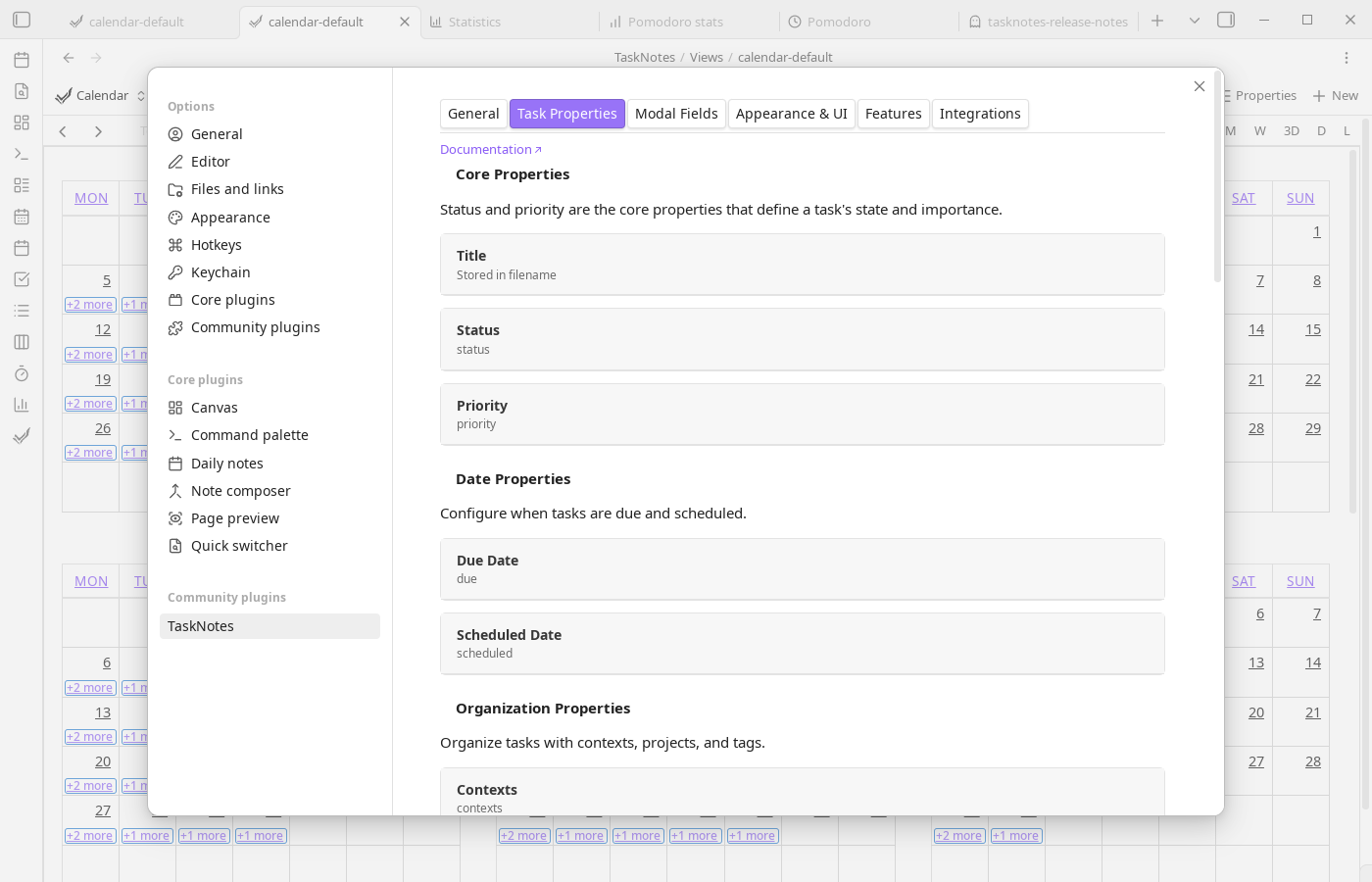Select TaskNotes in Community plugins list
The image size is (1372, 882).
269,626
